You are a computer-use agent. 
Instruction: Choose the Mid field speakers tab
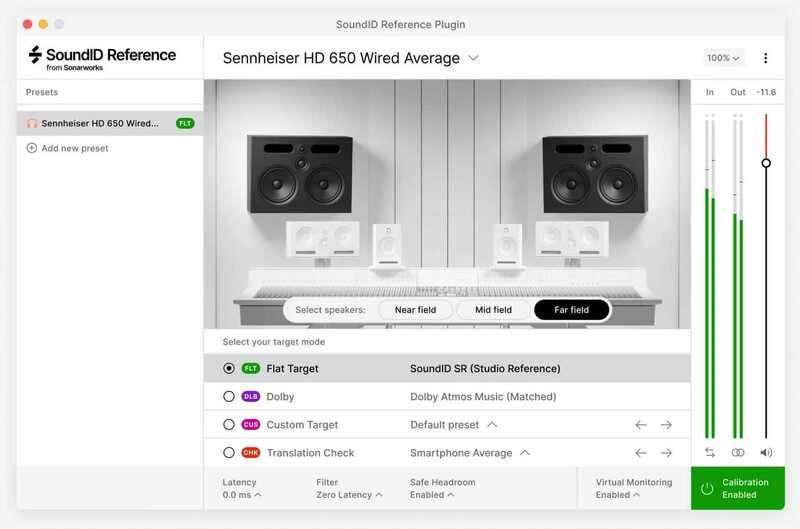click(493, 310)
